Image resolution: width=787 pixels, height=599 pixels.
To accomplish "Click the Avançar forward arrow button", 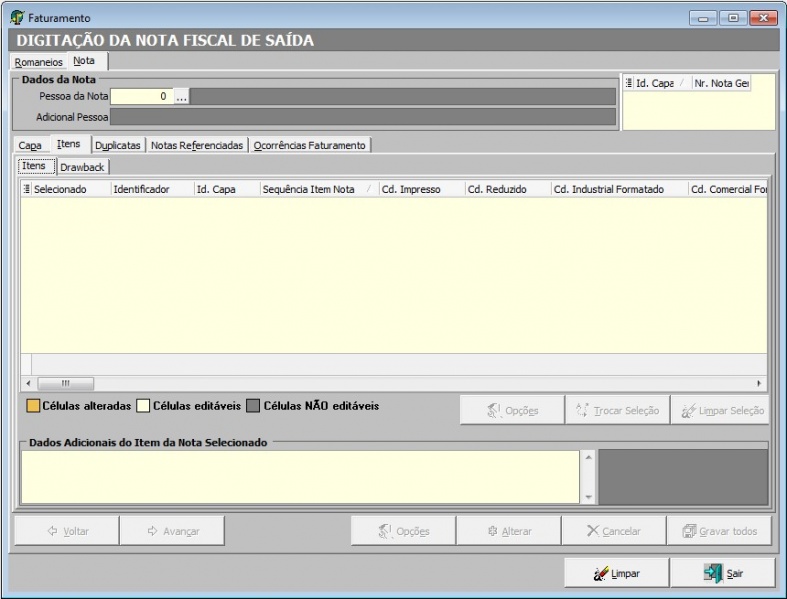I will coord(172,531).
